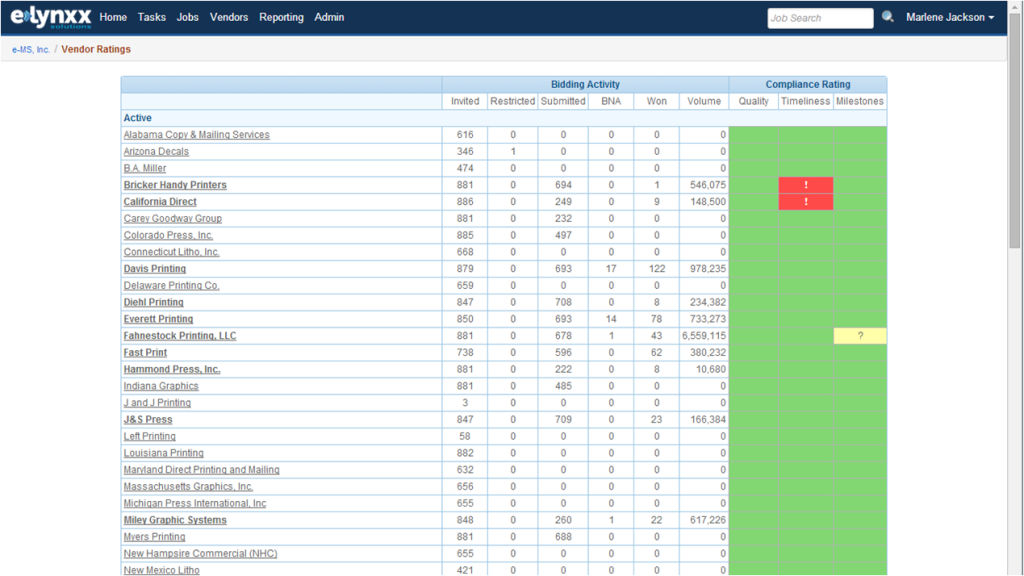Click Fahnestock Printing yellow milestones question mark
1024x576 pixels.
(x=860, y=336)
